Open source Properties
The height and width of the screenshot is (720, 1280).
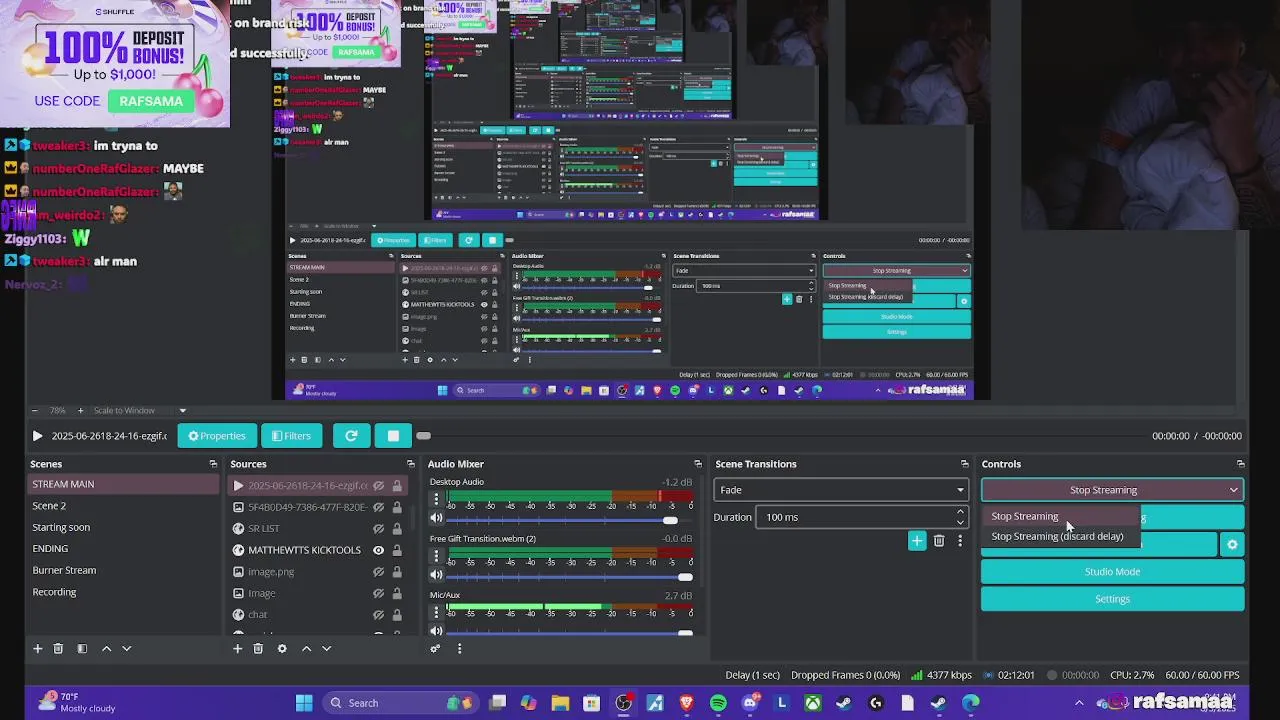click(x=216, y=436)
